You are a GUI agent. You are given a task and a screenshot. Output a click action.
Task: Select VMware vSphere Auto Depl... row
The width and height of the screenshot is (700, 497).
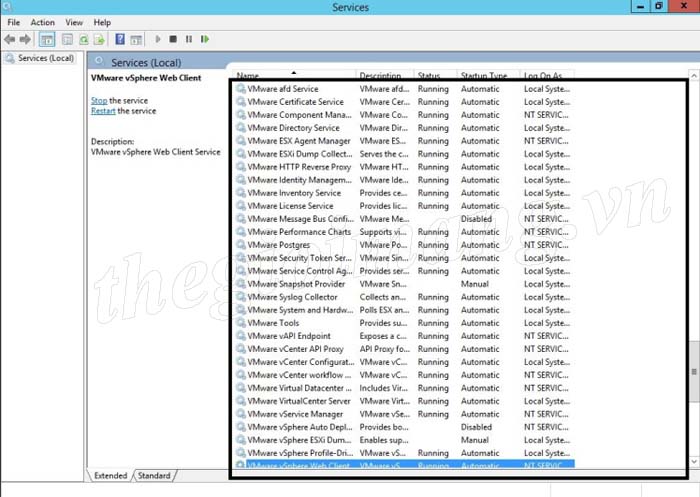(405, 427)
